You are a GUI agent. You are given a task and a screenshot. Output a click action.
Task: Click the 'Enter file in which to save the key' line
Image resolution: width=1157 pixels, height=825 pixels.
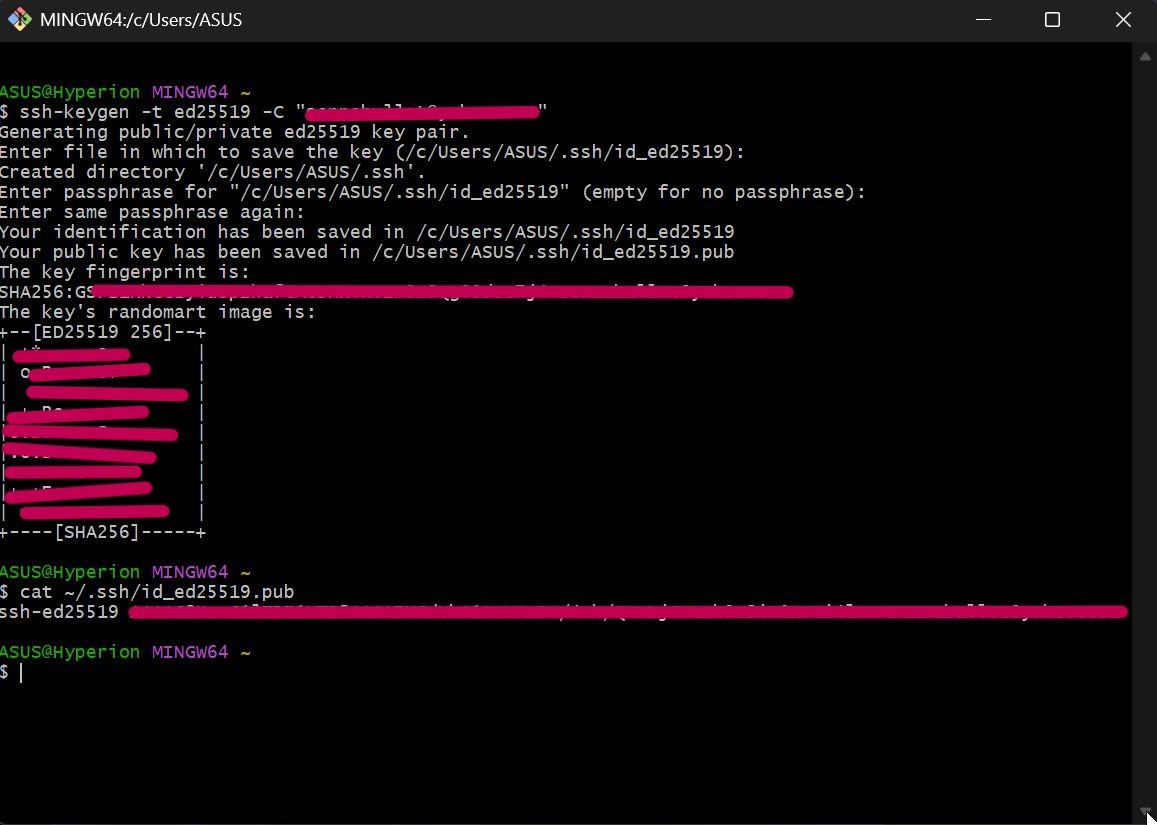click(373, 152)
